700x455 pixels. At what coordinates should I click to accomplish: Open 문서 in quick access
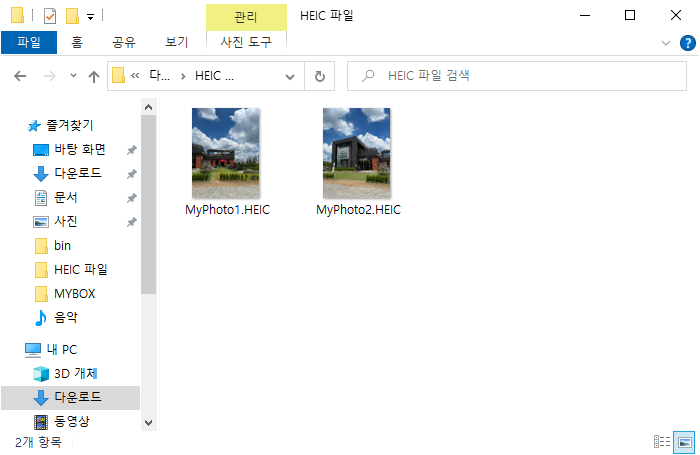(x=66, y=197)
